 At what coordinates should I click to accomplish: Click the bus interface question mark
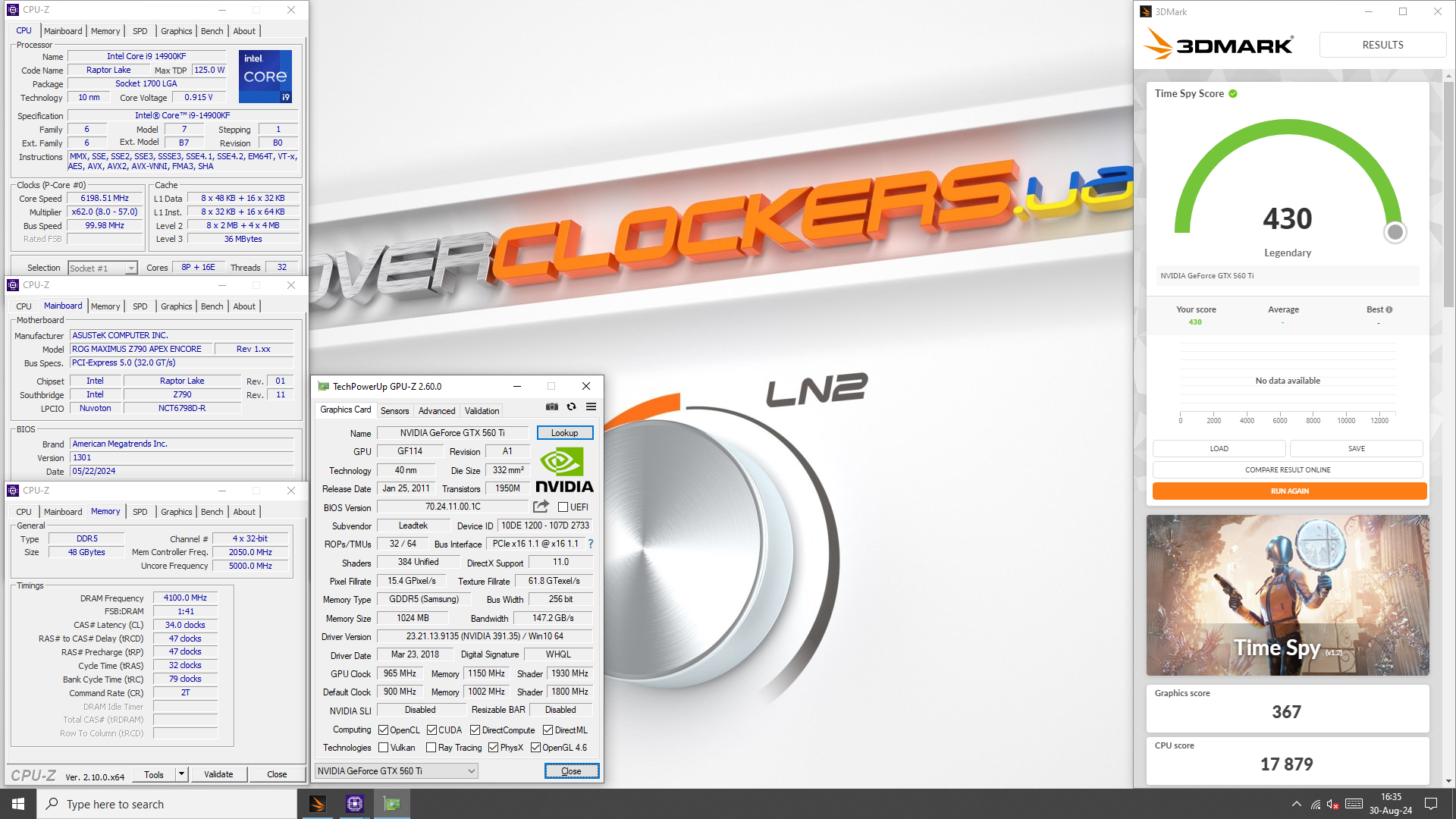[x=591, y=544]
